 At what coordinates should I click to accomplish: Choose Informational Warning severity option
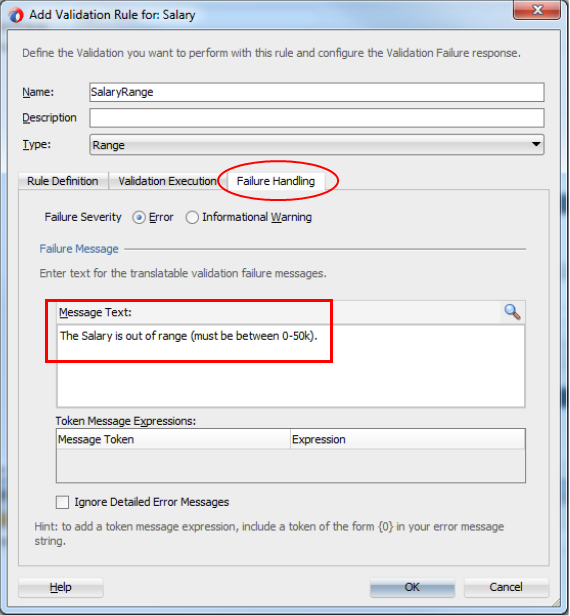[x=192, y=217]
